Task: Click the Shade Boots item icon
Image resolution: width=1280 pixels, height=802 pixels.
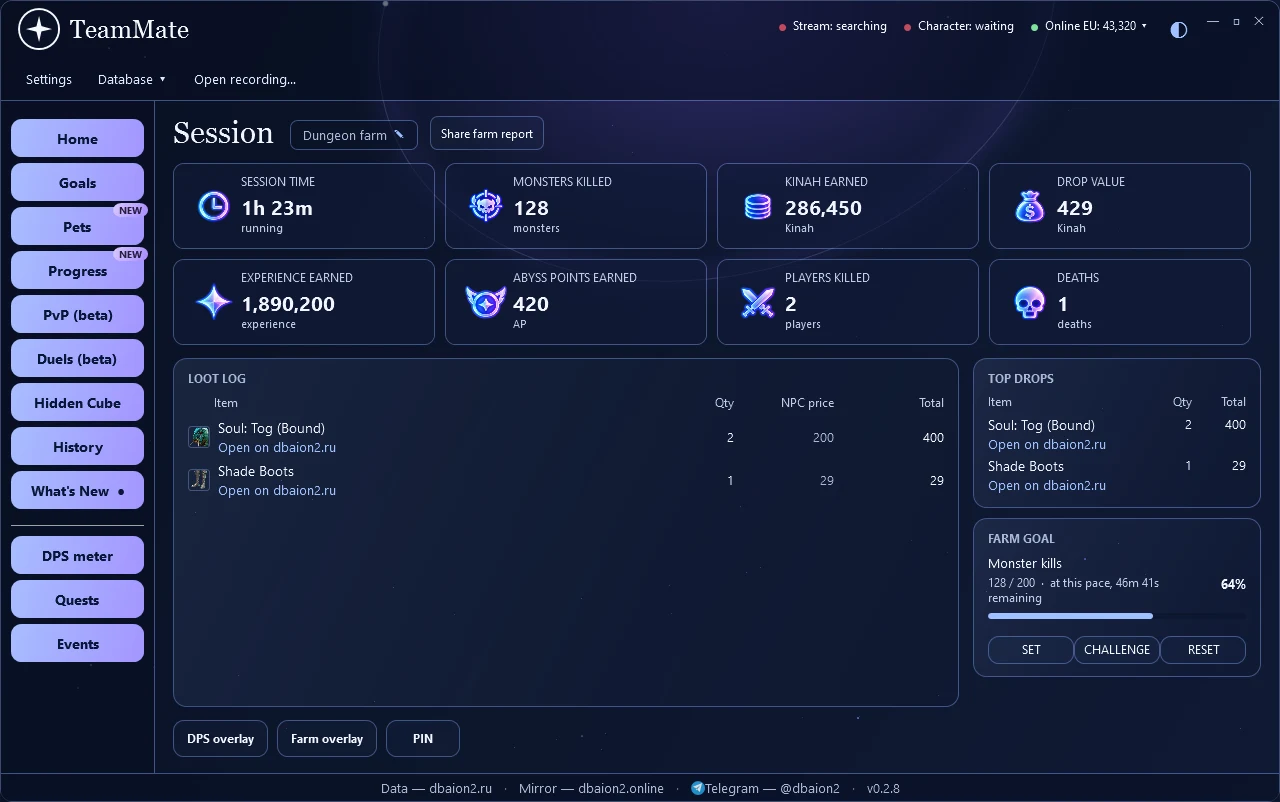Action: 199,480
